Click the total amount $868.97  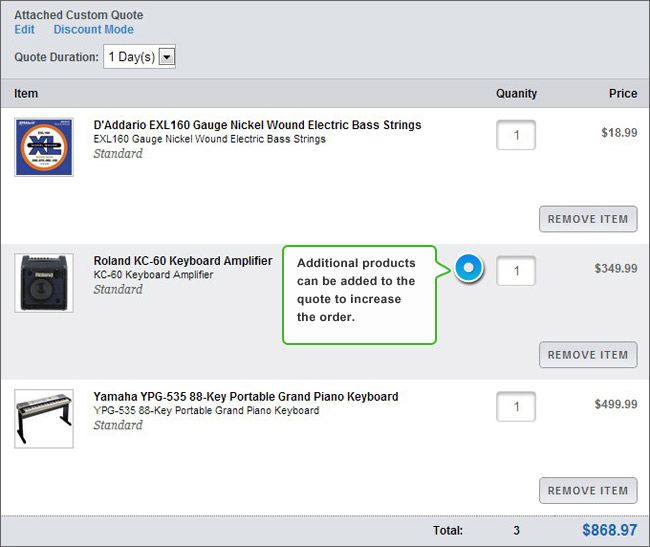[x=609, y=530]
